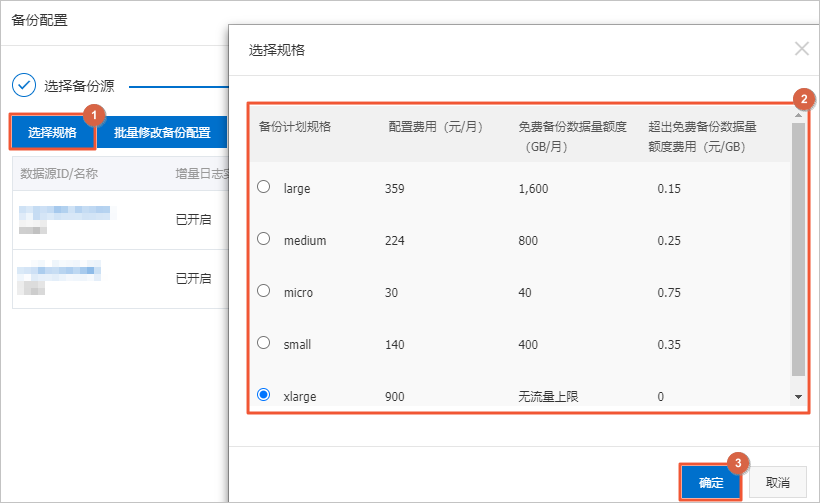Screen dimensions: 820x503
Task: Click the 800 quota cell for medium
Action: [528, 241]
